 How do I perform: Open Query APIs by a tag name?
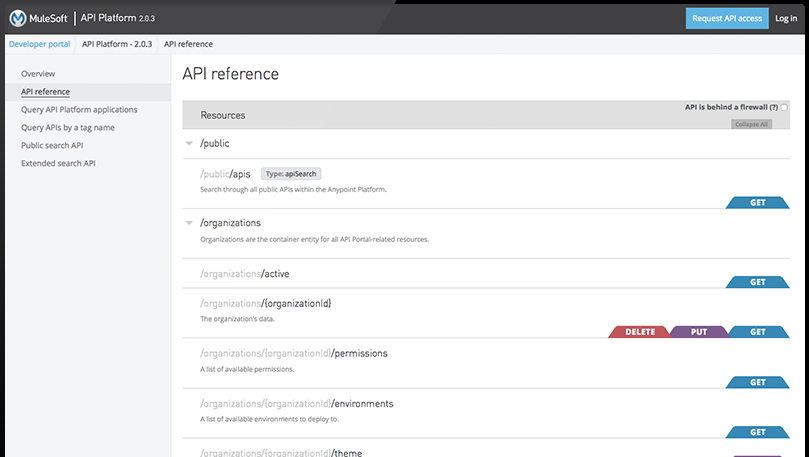pyautogui.click(x=68, y=127)
